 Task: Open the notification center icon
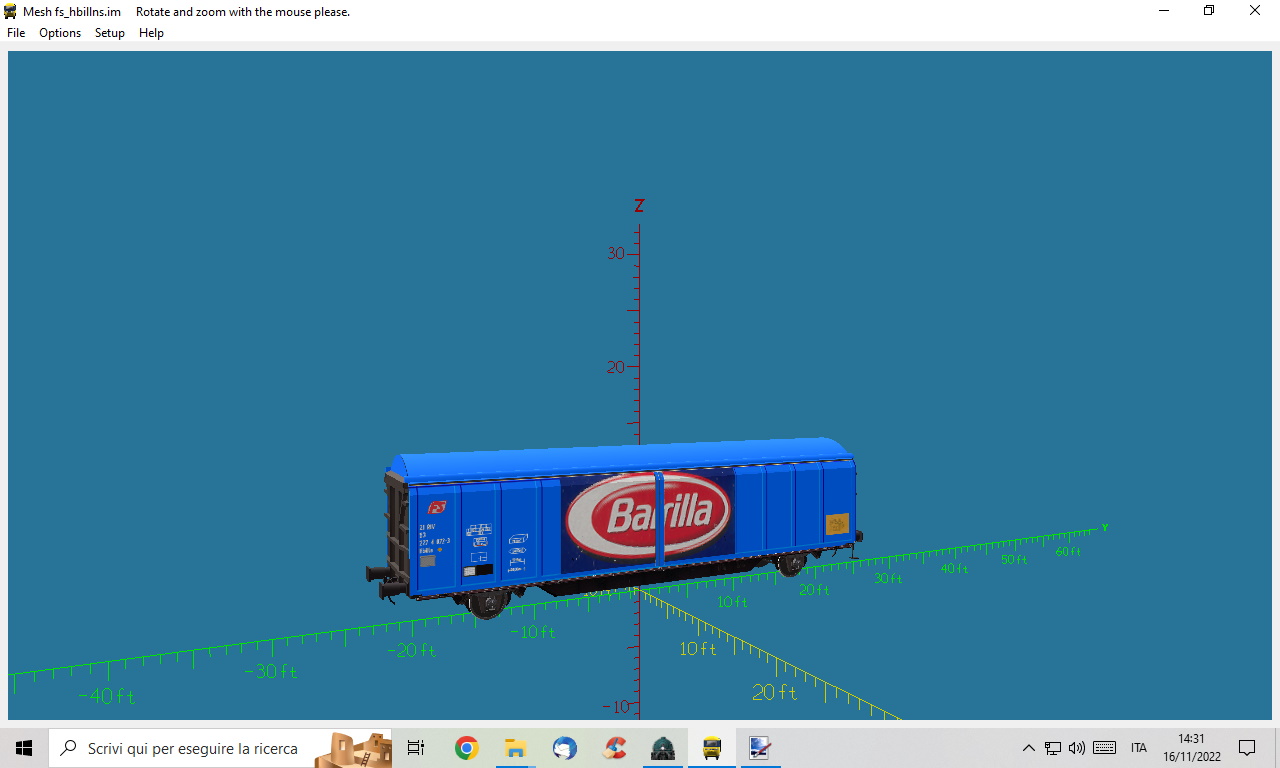click(1247, 748)
